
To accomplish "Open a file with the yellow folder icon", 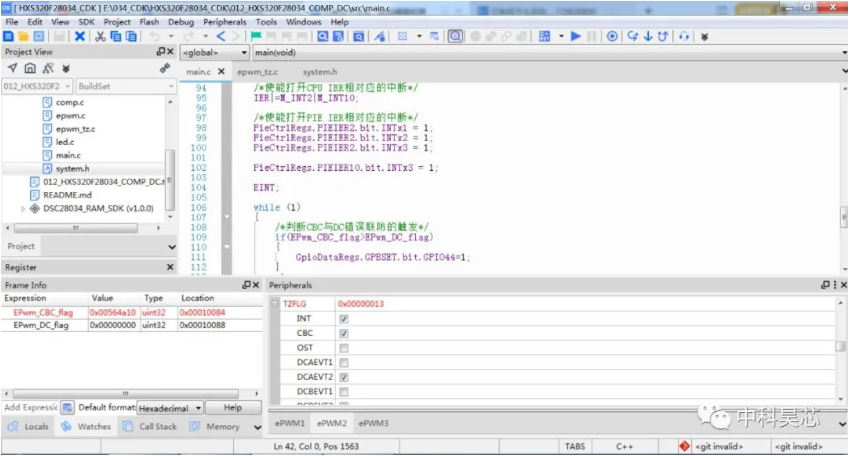I will (x=23, y=36).
